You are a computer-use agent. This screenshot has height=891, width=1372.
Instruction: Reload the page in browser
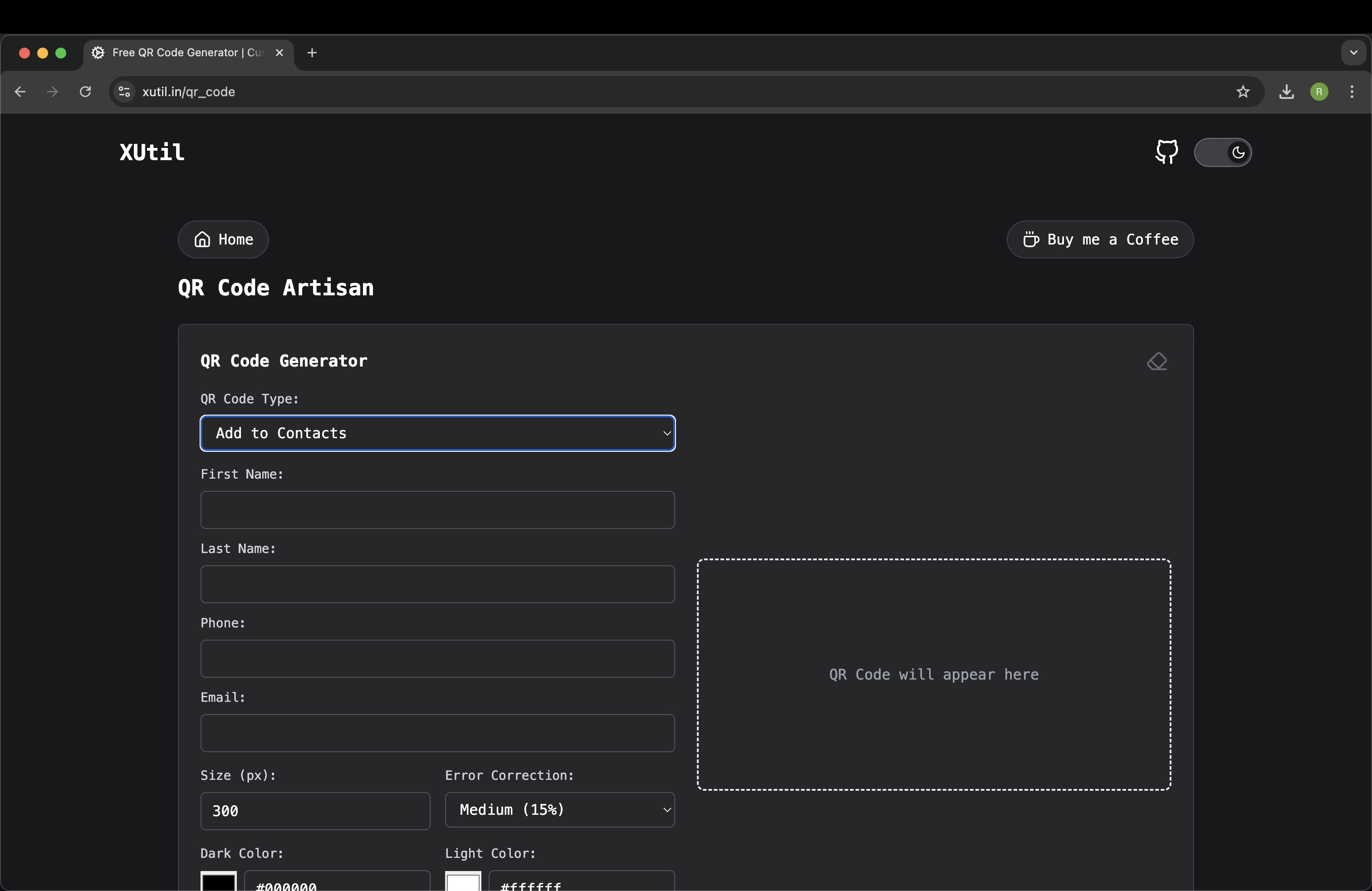point(85,92)
